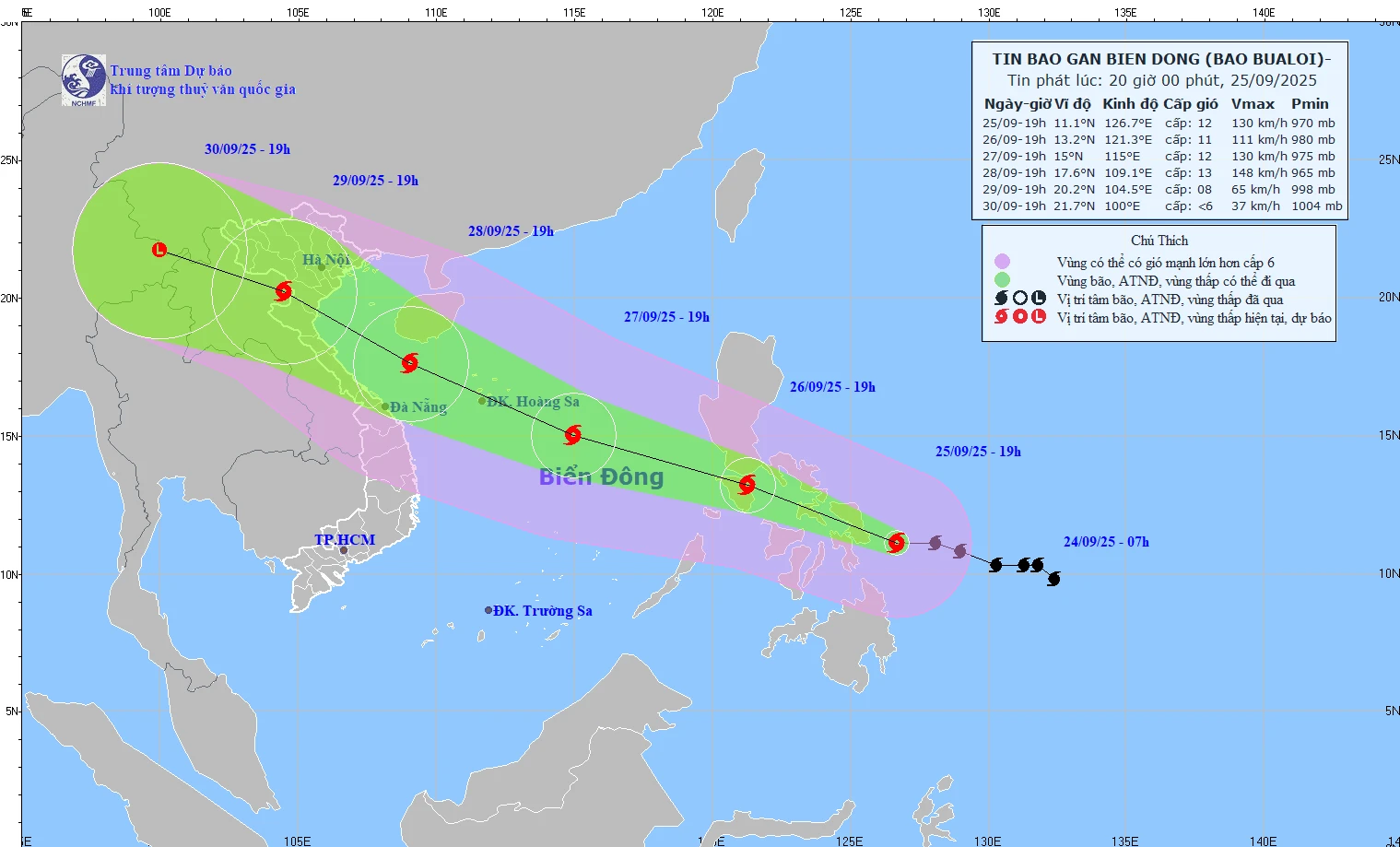Click the 29/09/25 - 19h forecast date label

(x=375, y=181)
